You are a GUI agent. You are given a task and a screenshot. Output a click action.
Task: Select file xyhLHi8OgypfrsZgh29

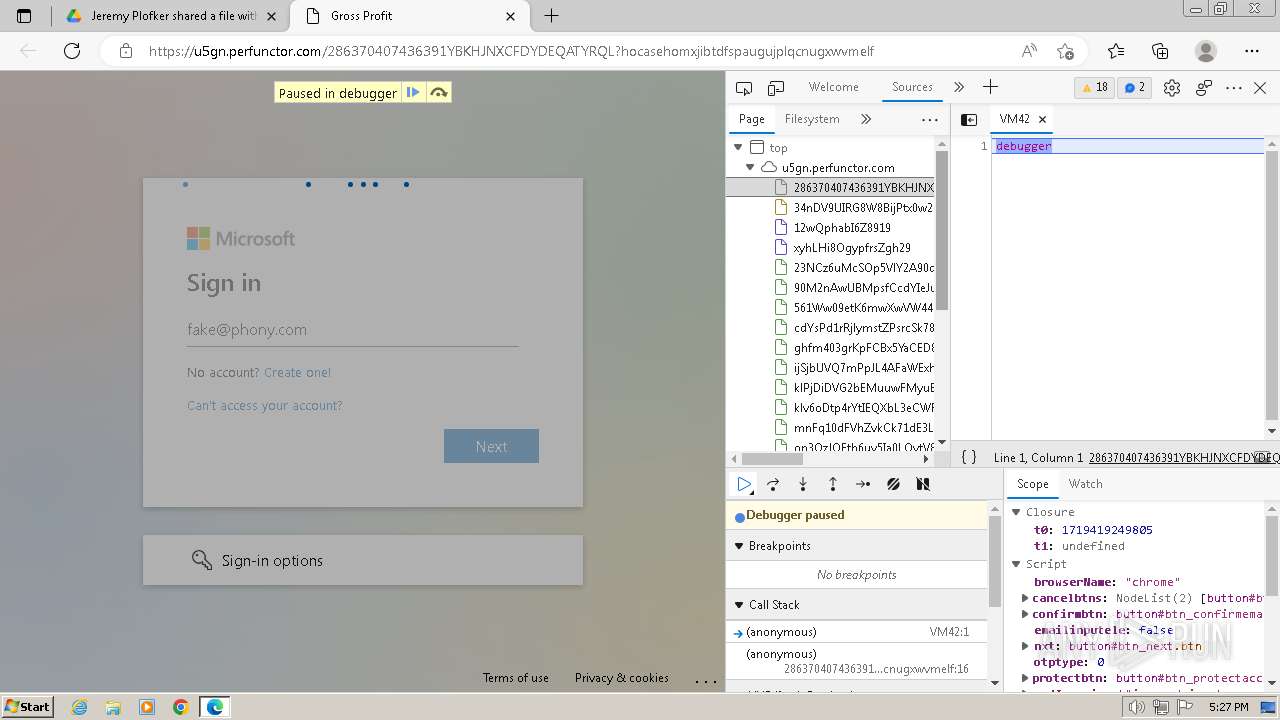(852, 248)
